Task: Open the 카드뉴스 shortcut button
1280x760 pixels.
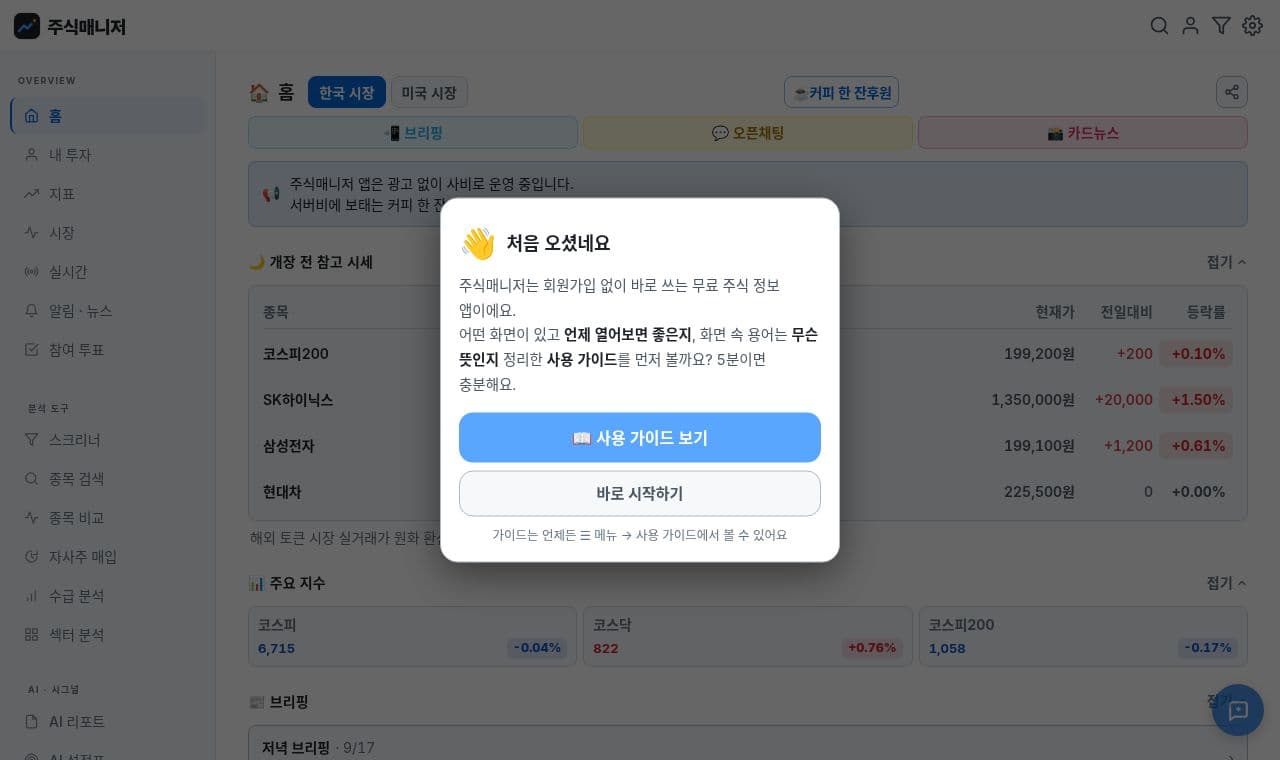Action: (x=1083, y=133)
